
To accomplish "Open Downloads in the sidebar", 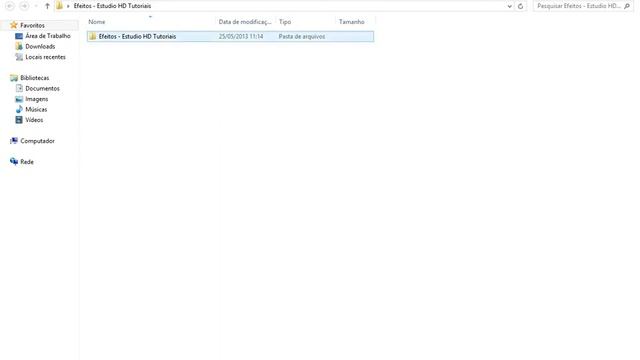I will coord(40,47).
